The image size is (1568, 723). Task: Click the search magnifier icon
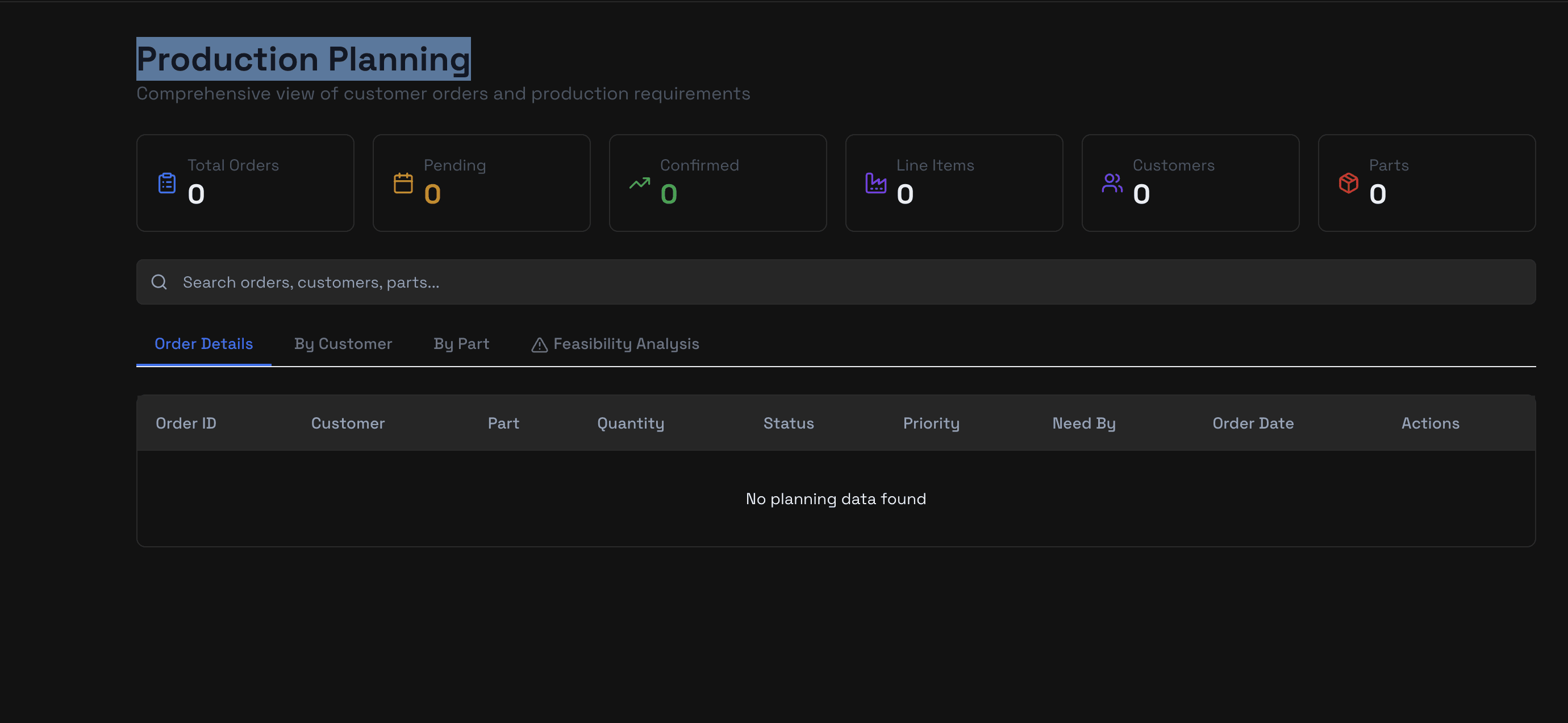click(x=159, y=282)
